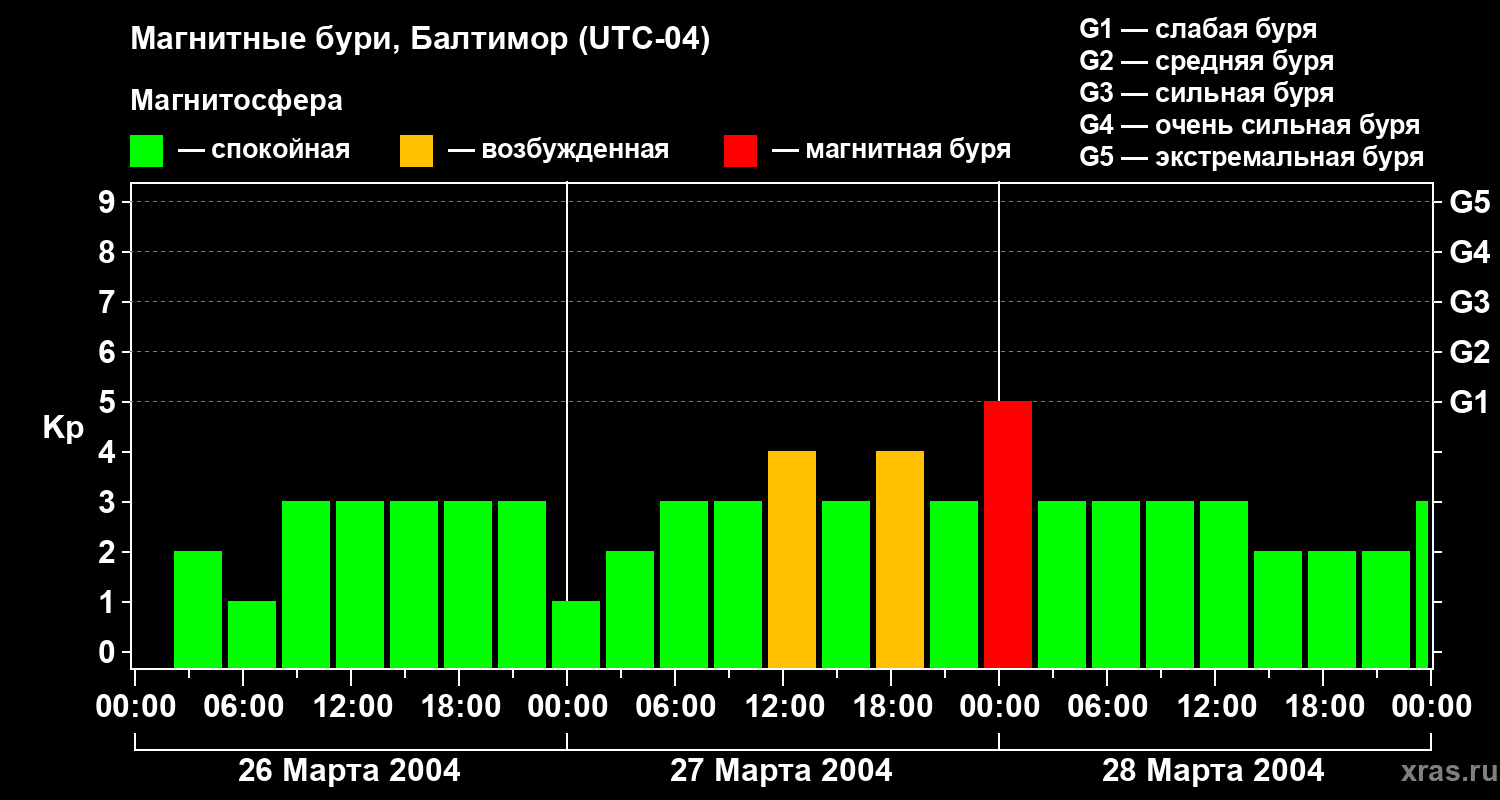Click the 18:00 time label for 28 Марта
Screen dimensions: 1500x800
(x=1323, y=707)
